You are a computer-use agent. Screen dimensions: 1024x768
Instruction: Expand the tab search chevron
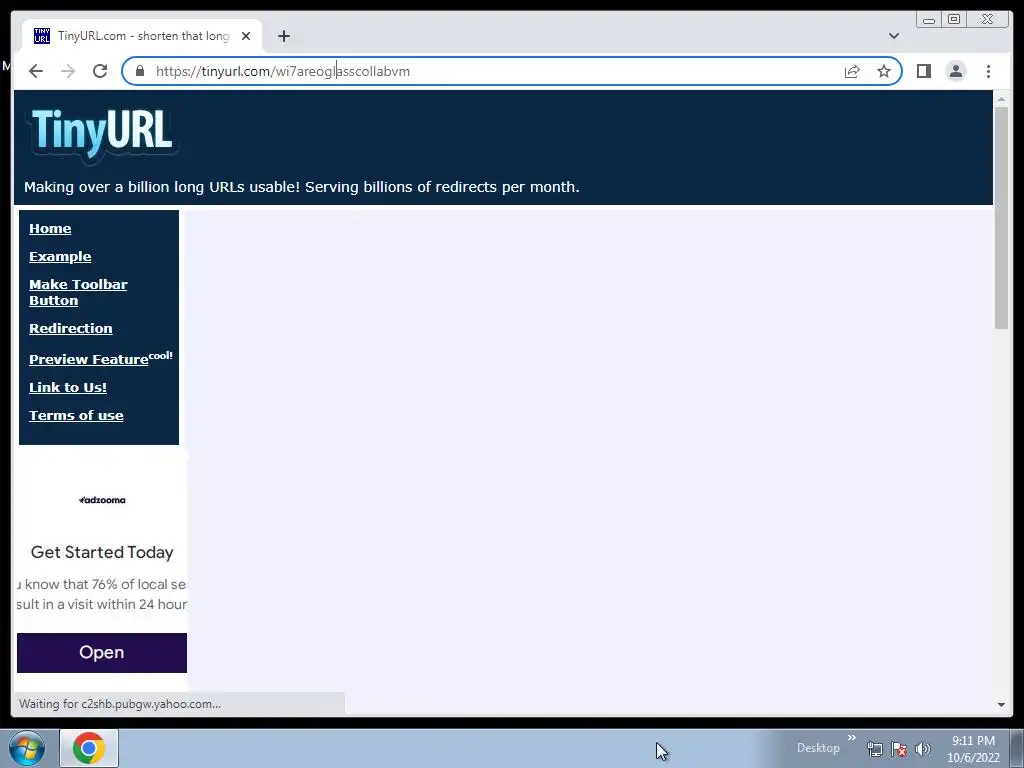click(894, 36)
